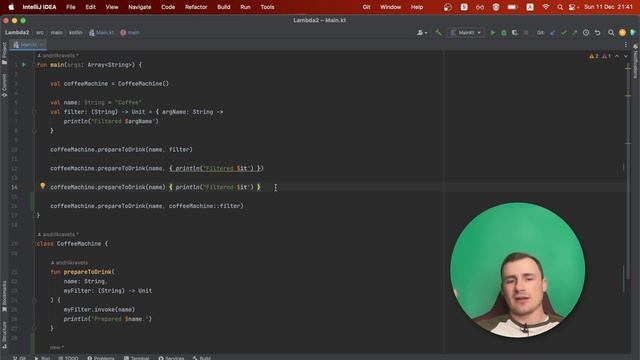The width and height of the screenshot is (640, 360).
Task: Show Git history clock icon
Action: click(x=586, y=33)
